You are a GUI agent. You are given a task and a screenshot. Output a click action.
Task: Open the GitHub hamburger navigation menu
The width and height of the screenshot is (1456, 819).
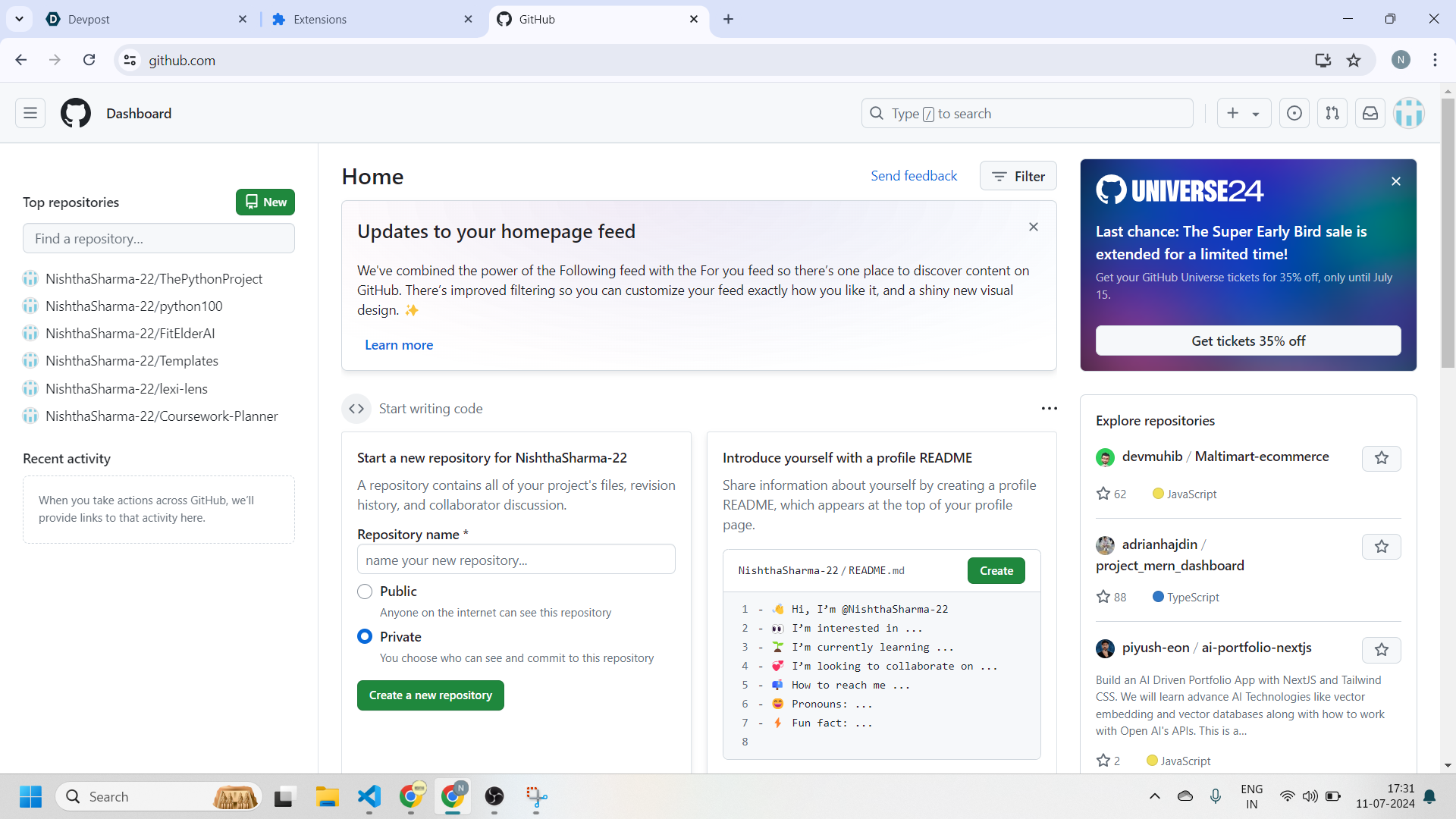pos(30,113)
